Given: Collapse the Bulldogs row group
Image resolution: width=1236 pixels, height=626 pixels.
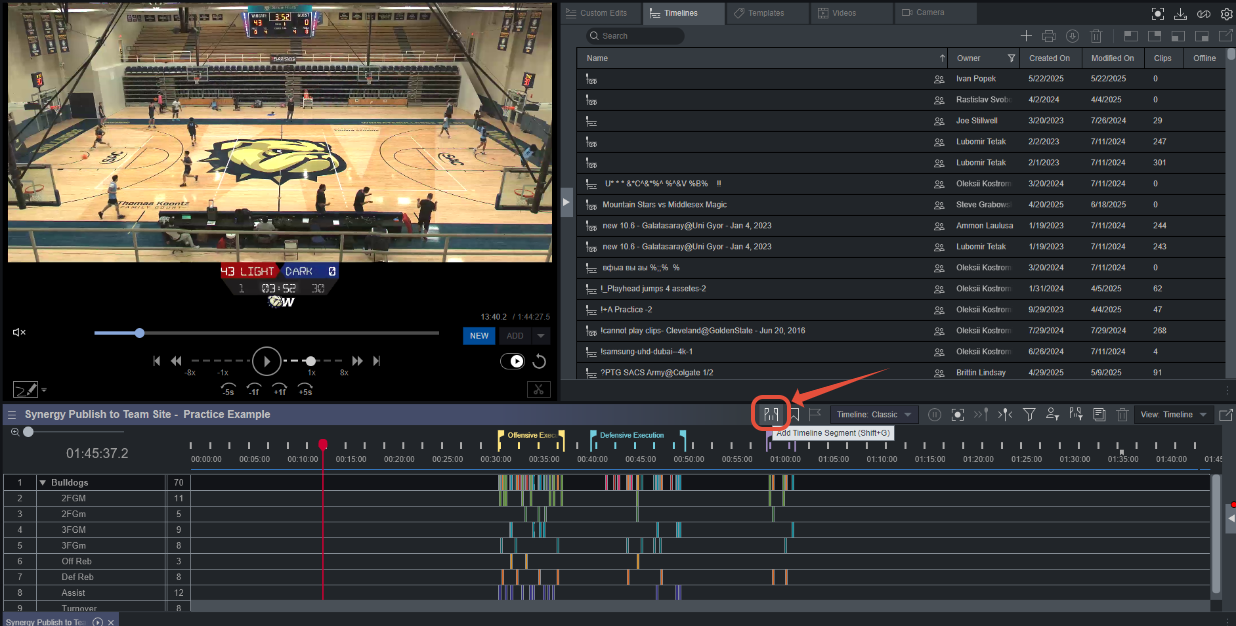Looking at the screenshot, I should coord(43,482).
